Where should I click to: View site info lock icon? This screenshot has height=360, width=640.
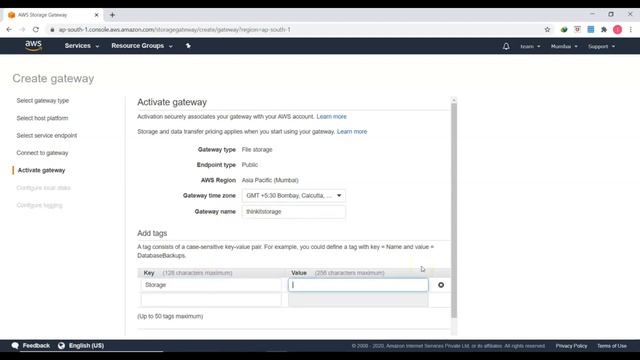click(x=52, y=29)
